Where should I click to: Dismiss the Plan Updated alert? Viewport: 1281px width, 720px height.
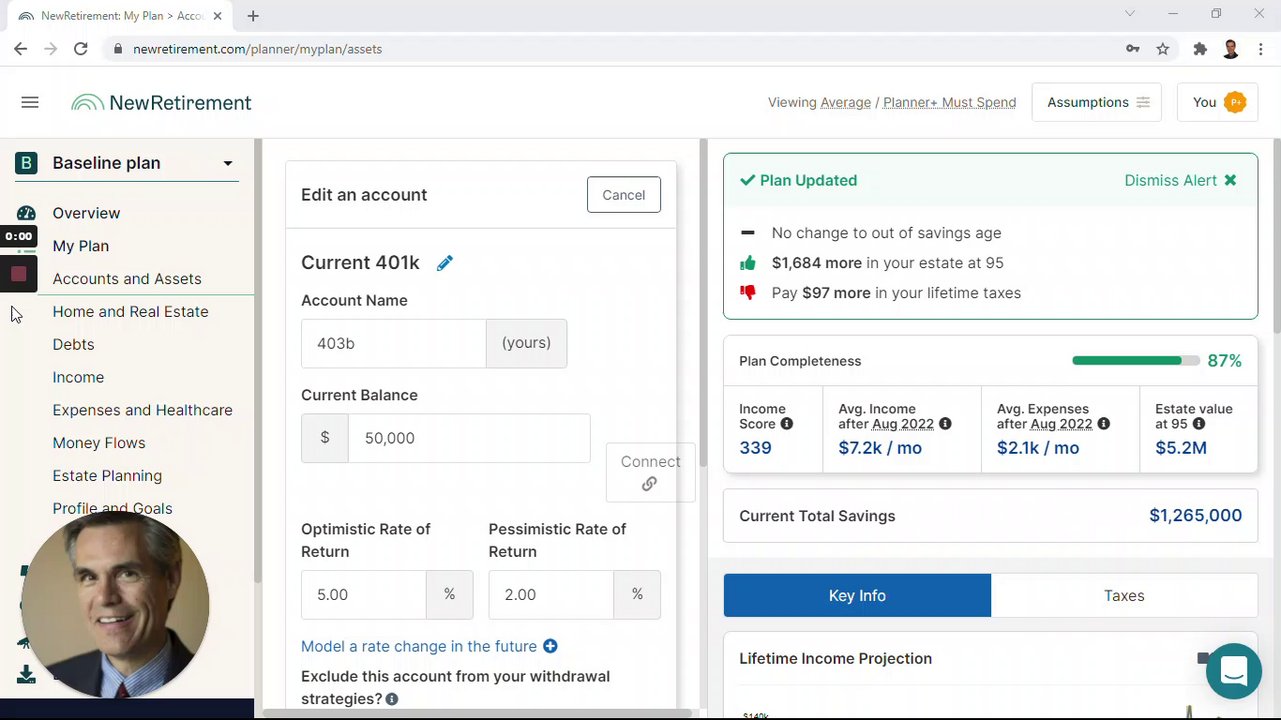[1181, 181]
